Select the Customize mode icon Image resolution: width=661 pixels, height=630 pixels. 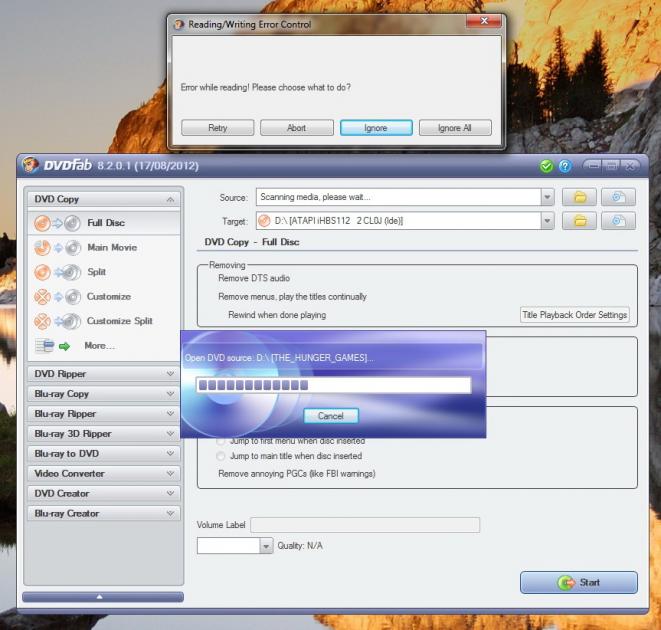57,296
